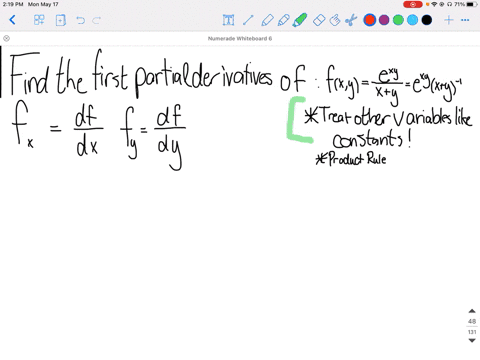Select the green highlighter tool
The height and width of the screenshot is (360, 480).
pos(300,20)
